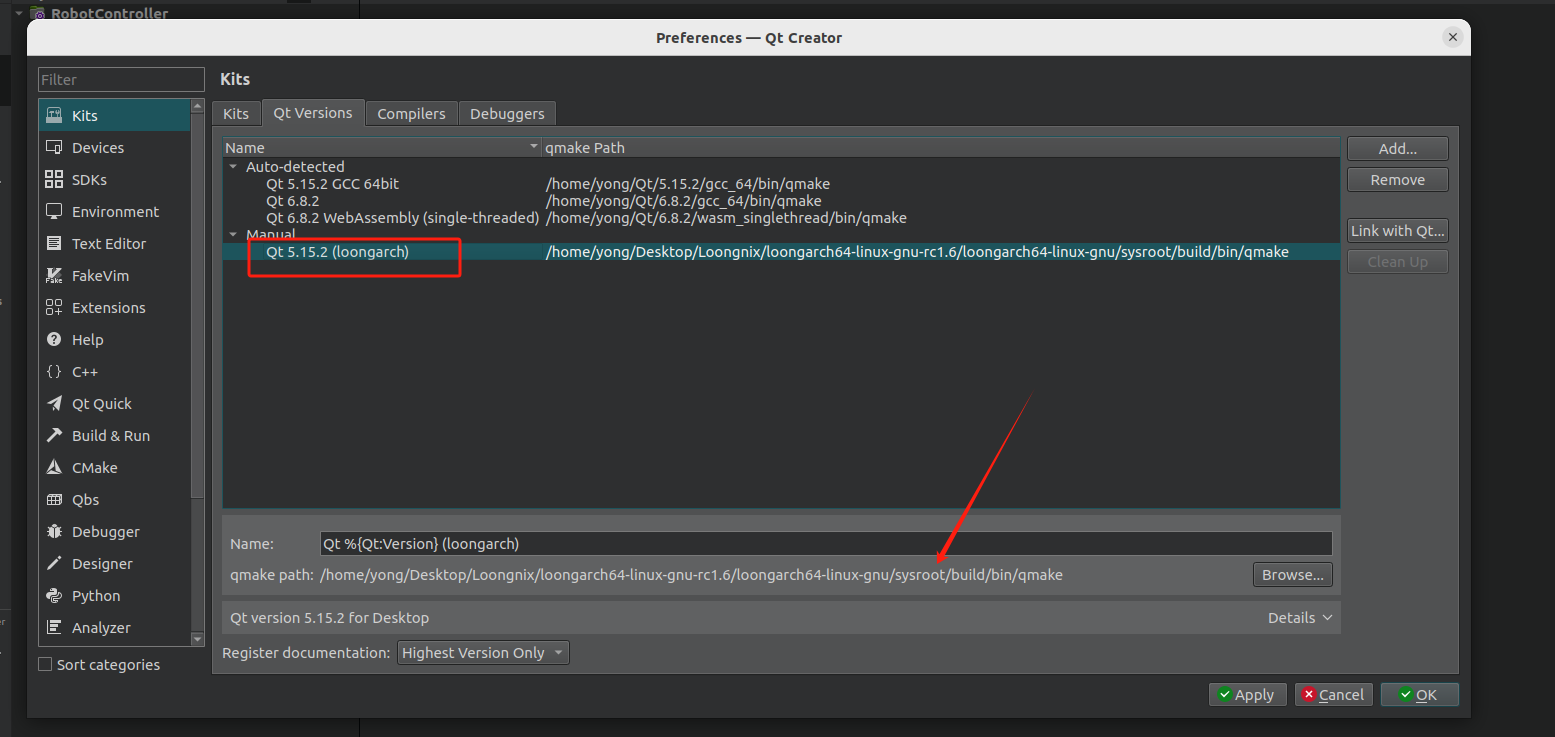Open the Name column sort arrow
The width and height of the screenshot is (1555, 737).
(534, 148)
